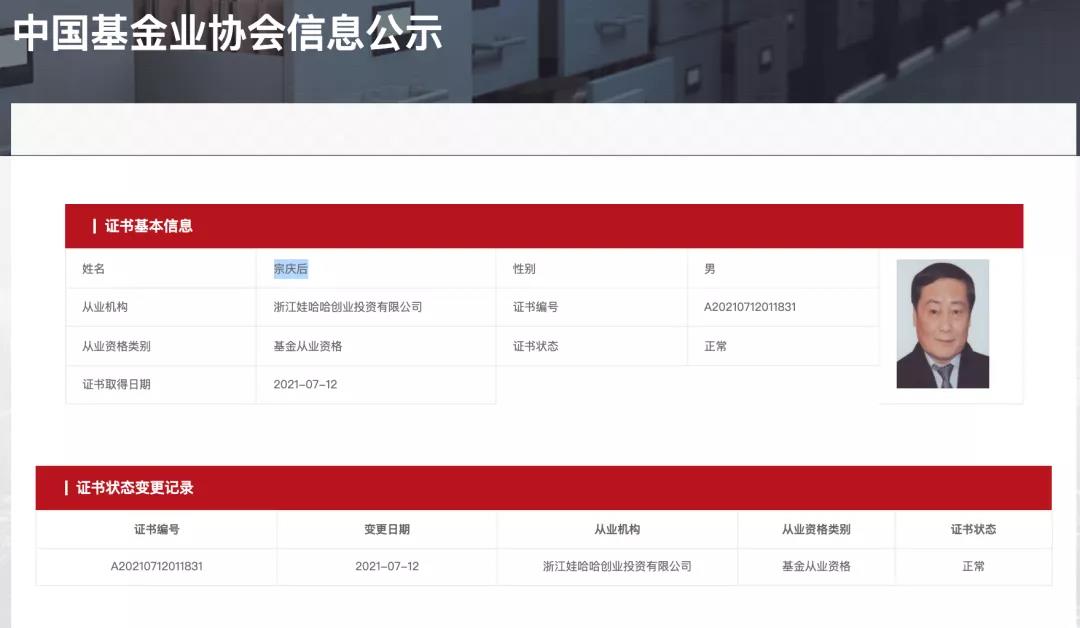Screen dimensions: 1080x628
Task: Select the date 2021-07-12 in basic info
Action: 305,385
